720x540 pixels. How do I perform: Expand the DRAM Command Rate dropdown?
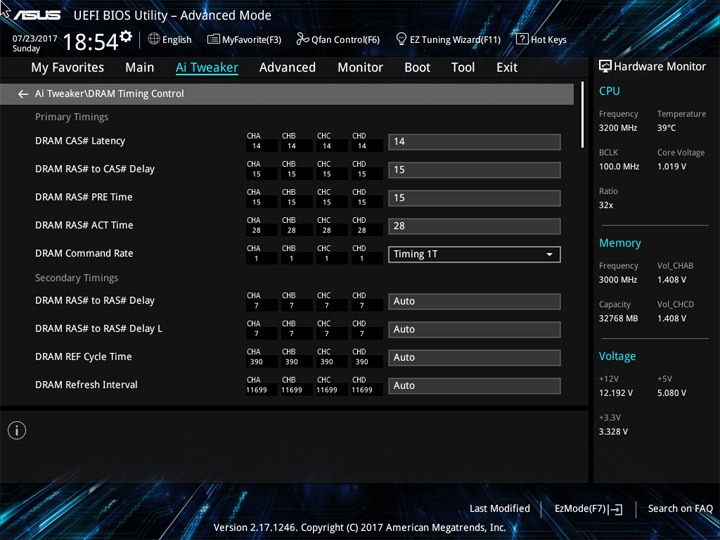click(x=474, y=254)
